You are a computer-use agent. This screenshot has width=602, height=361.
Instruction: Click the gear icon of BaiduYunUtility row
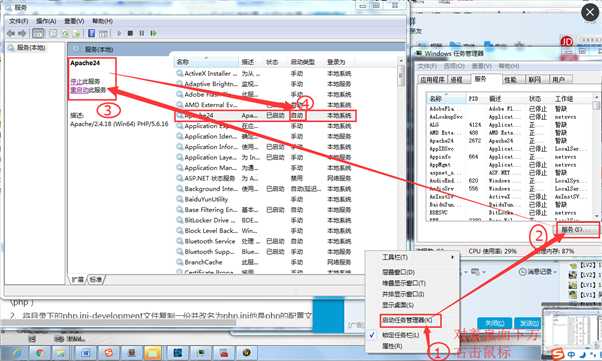coord(179,199)
